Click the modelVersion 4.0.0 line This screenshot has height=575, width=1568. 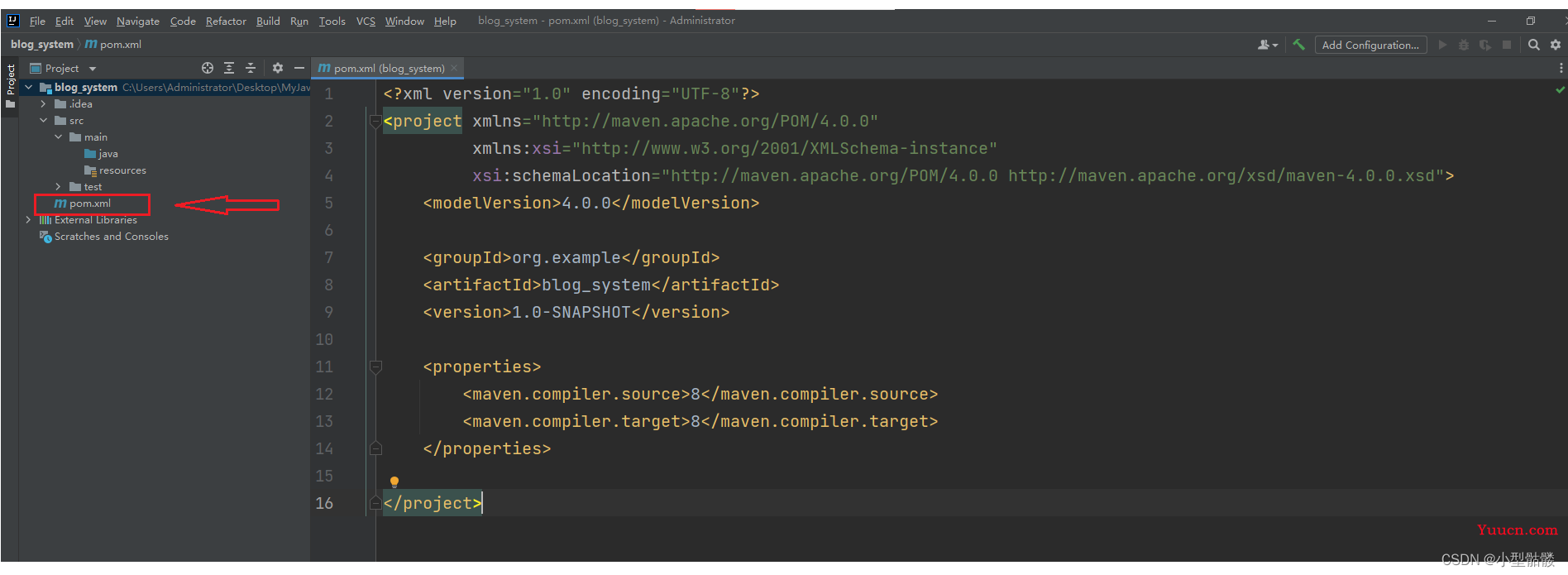click(x=591, y=203)
